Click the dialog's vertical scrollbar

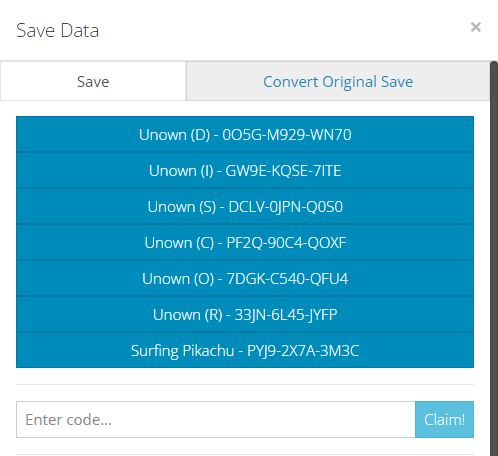click(x=494, y=258)
